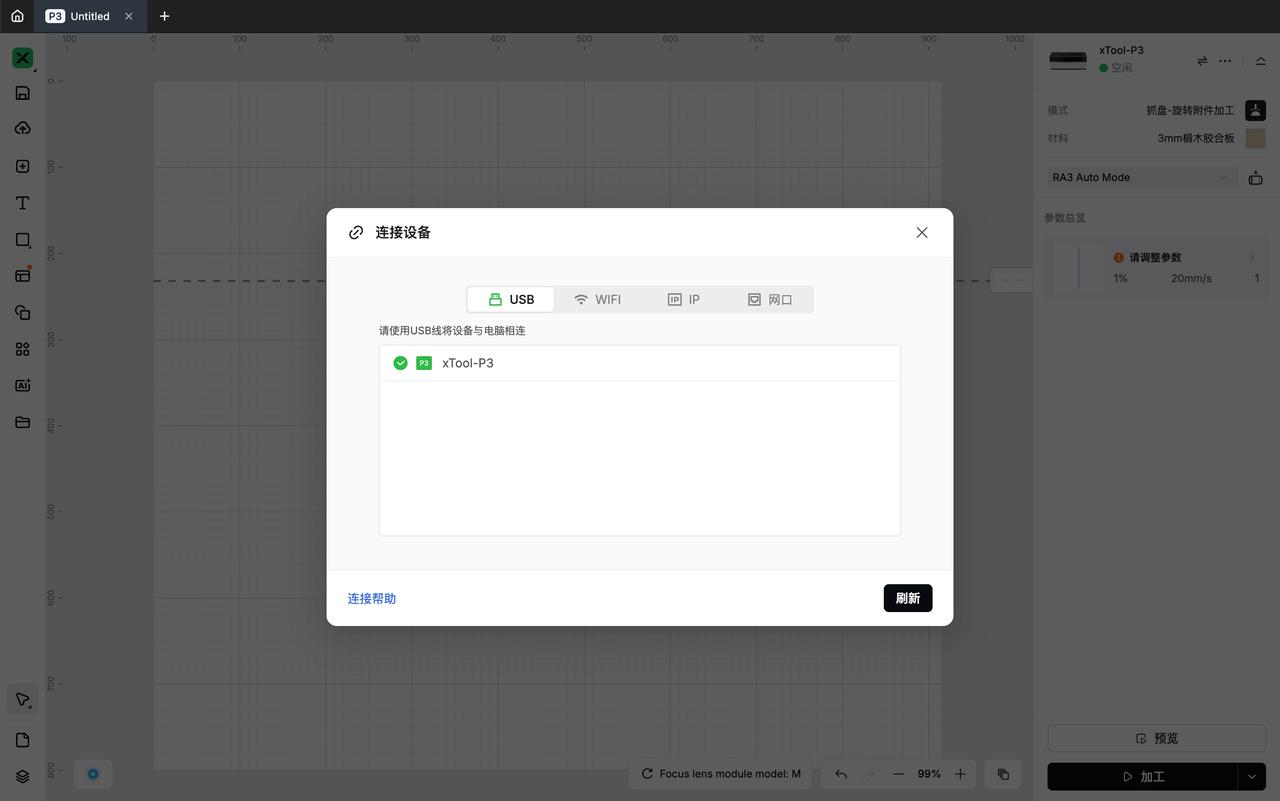Screen dimensions: 1280x801
Task: Switch to the IP connection tab
Action: coord(684,299)
